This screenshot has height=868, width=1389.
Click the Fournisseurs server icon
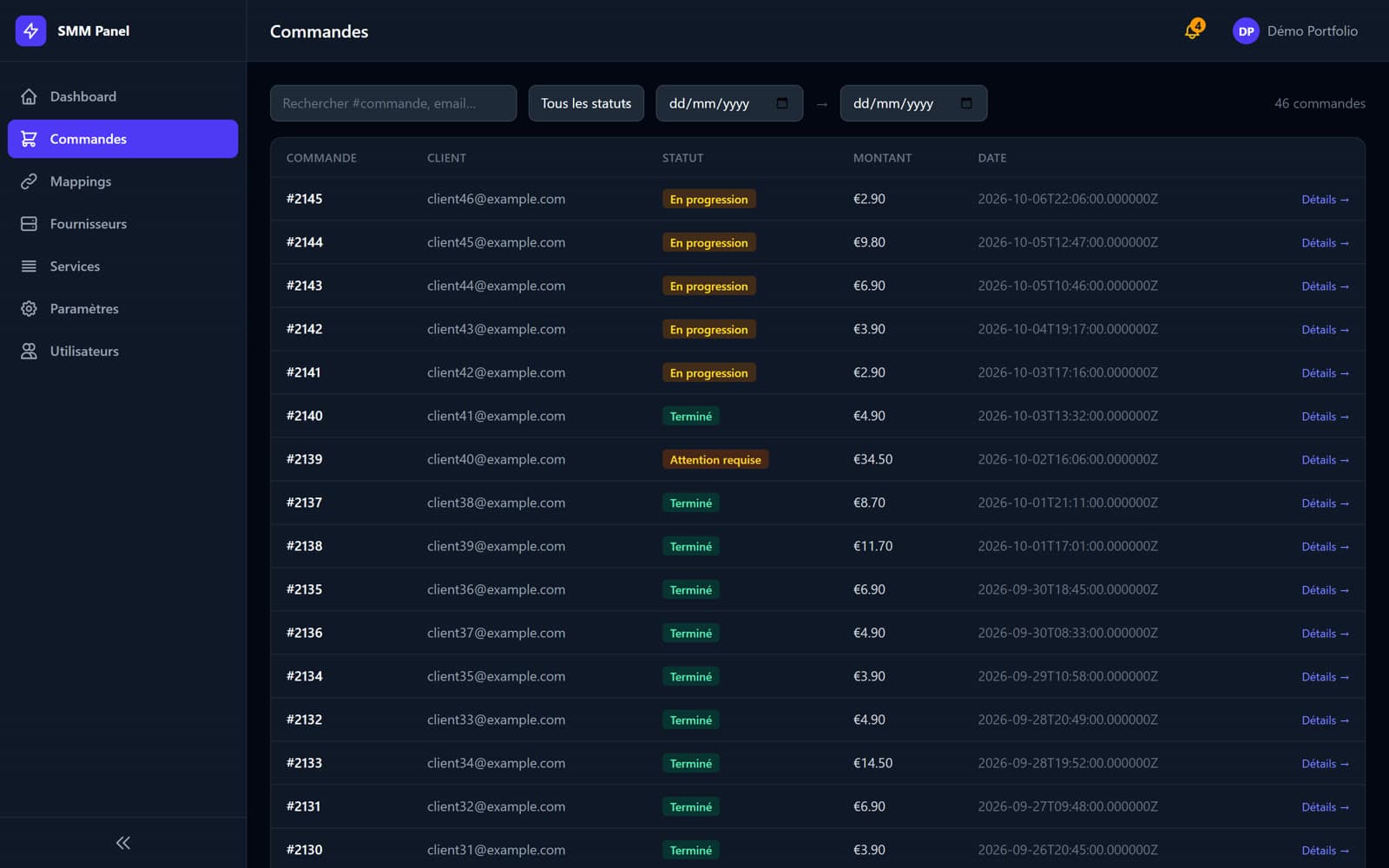click(x=29, y=224)
